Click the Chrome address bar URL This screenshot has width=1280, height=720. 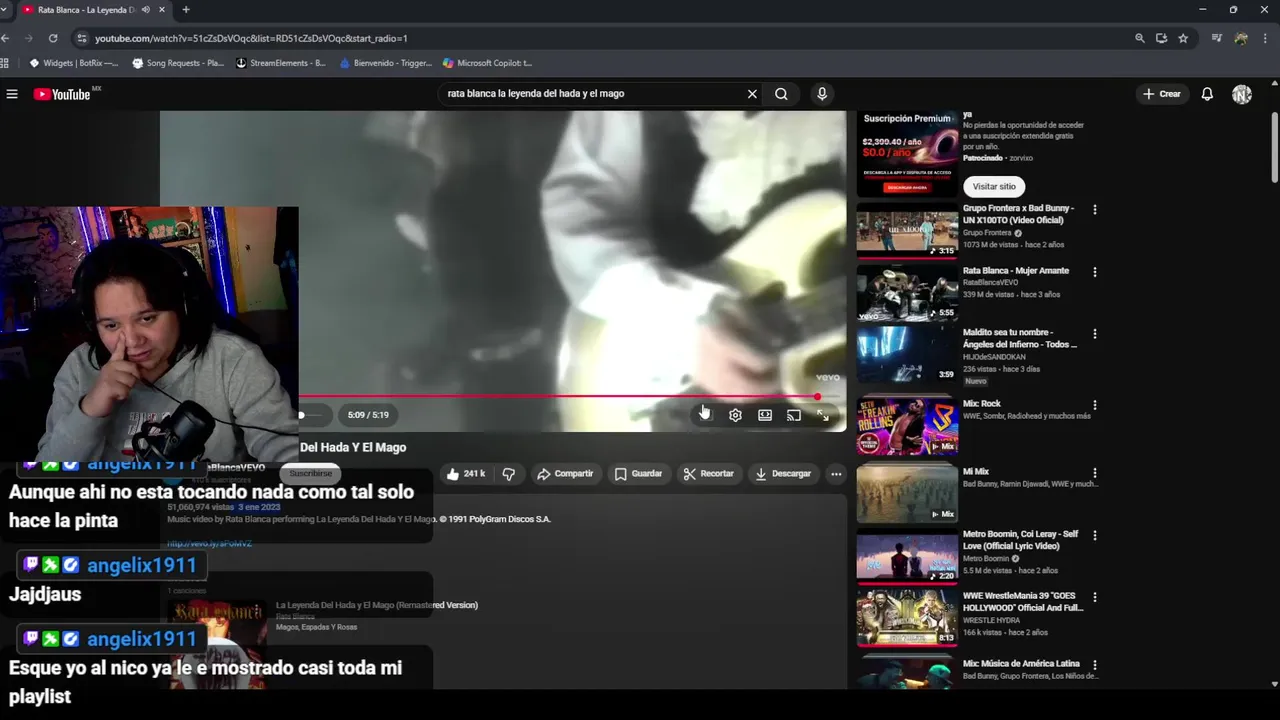tap(251, 38)
